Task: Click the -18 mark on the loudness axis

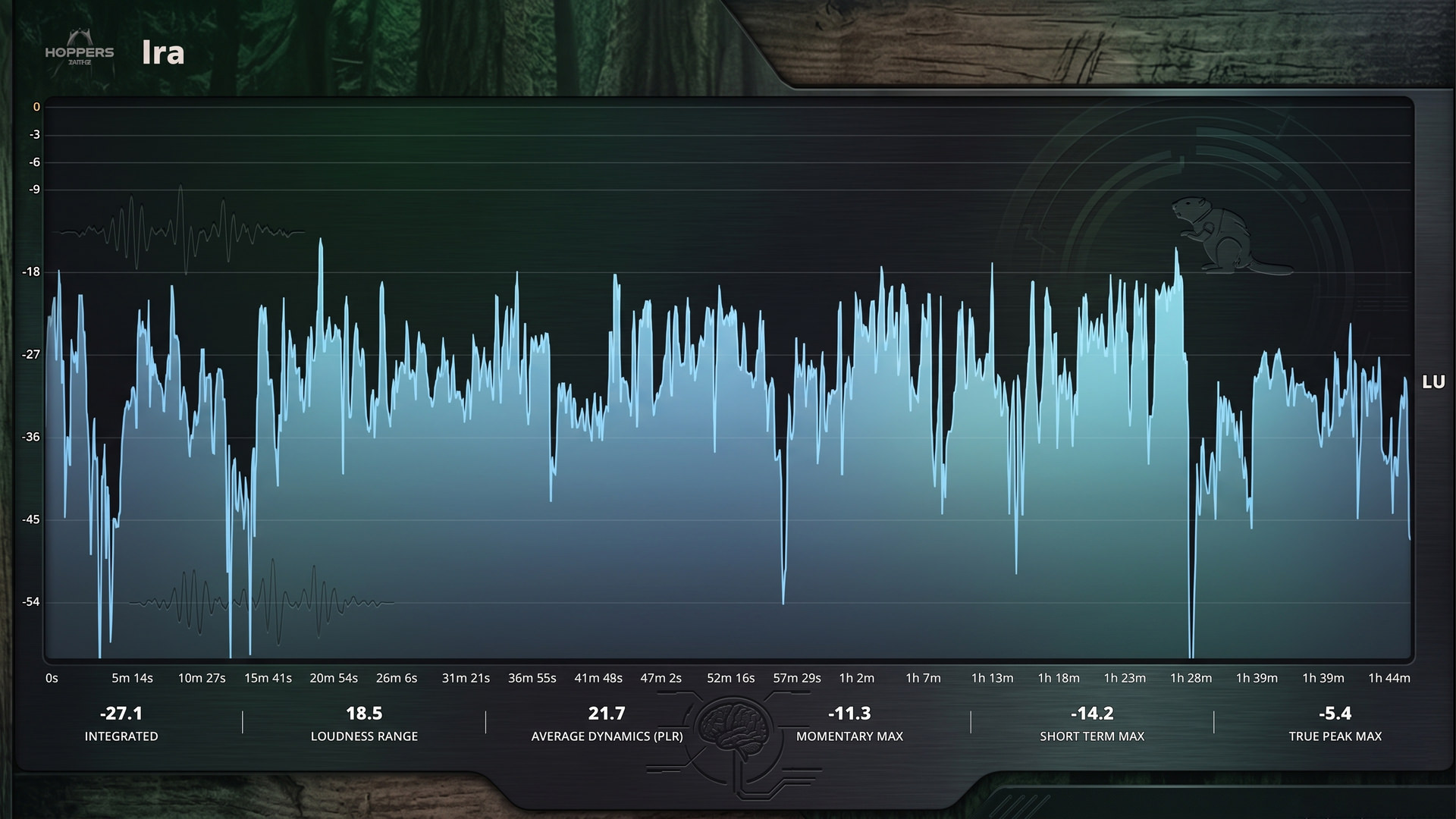Action: pyautogui.click(x=32, y=272)
